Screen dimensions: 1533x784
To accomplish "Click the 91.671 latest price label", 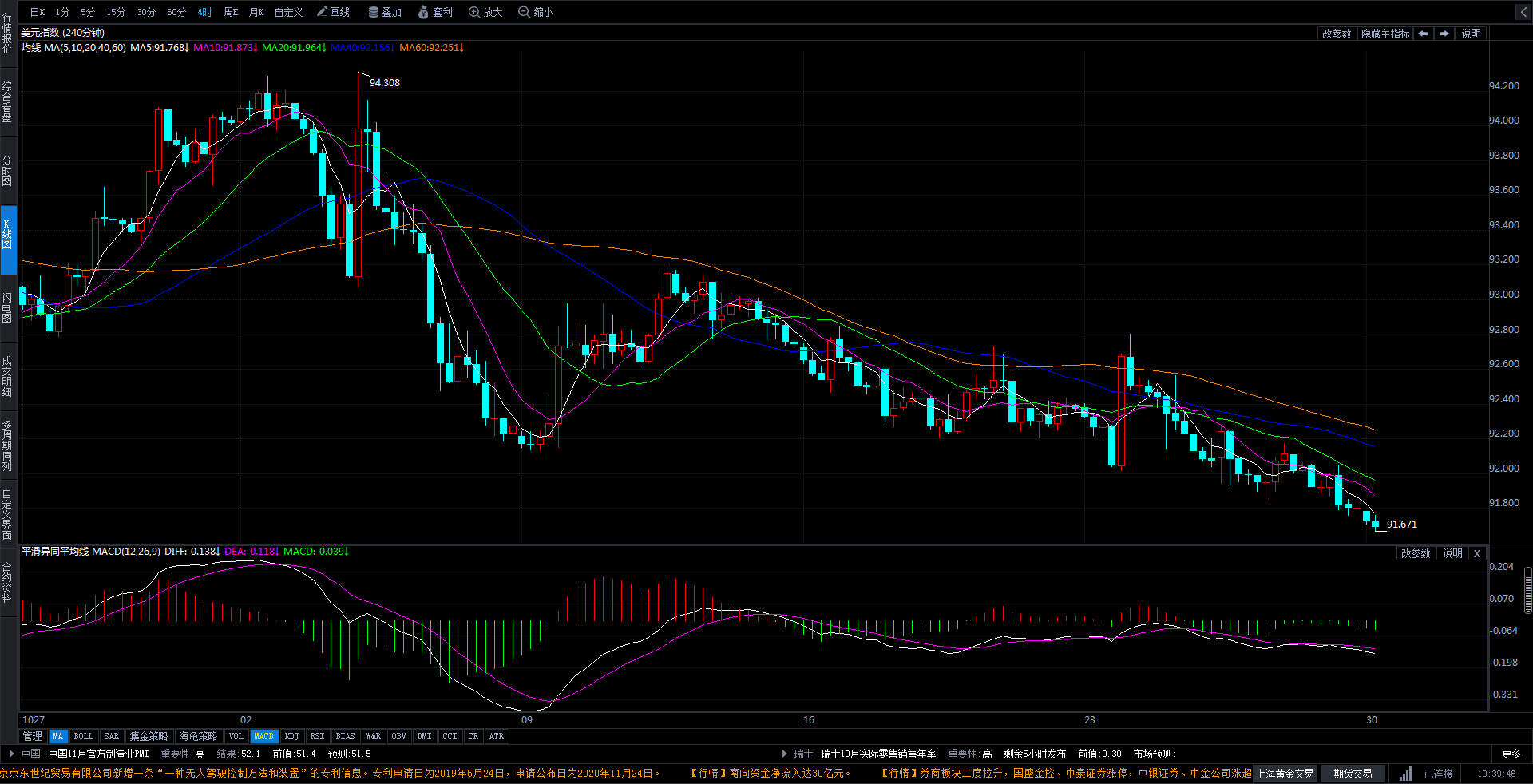I will coord(1401,524).
